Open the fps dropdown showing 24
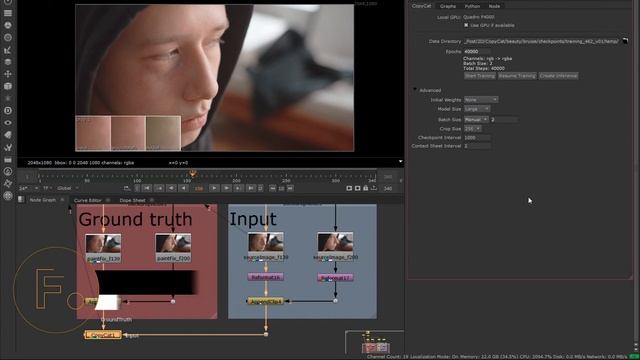Image resolution: width=640 pixels, height=360 pixels. point(29,188)
